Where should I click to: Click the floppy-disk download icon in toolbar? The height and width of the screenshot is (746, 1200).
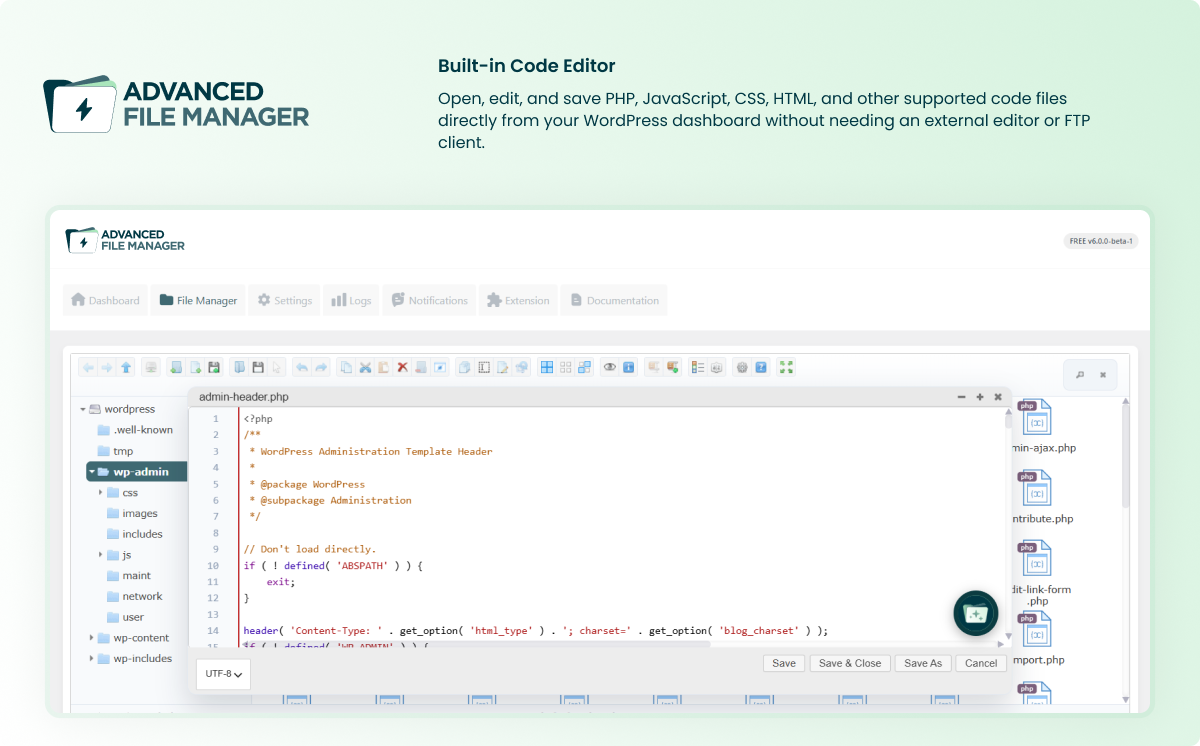tap(257, 367)
